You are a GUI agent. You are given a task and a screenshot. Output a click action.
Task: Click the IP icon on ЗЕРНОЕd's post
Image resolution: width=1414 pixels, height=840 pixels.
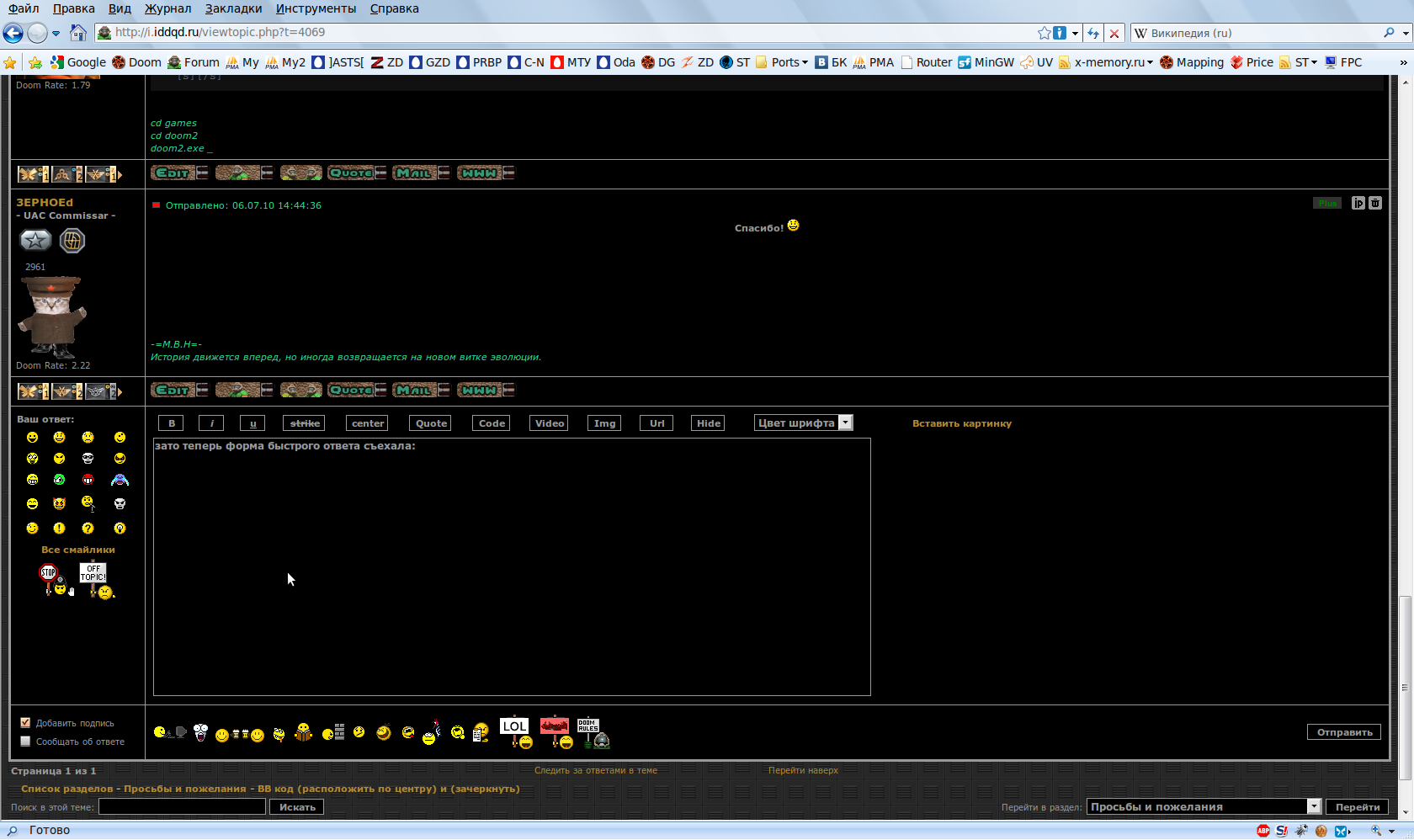[1358, 203]
